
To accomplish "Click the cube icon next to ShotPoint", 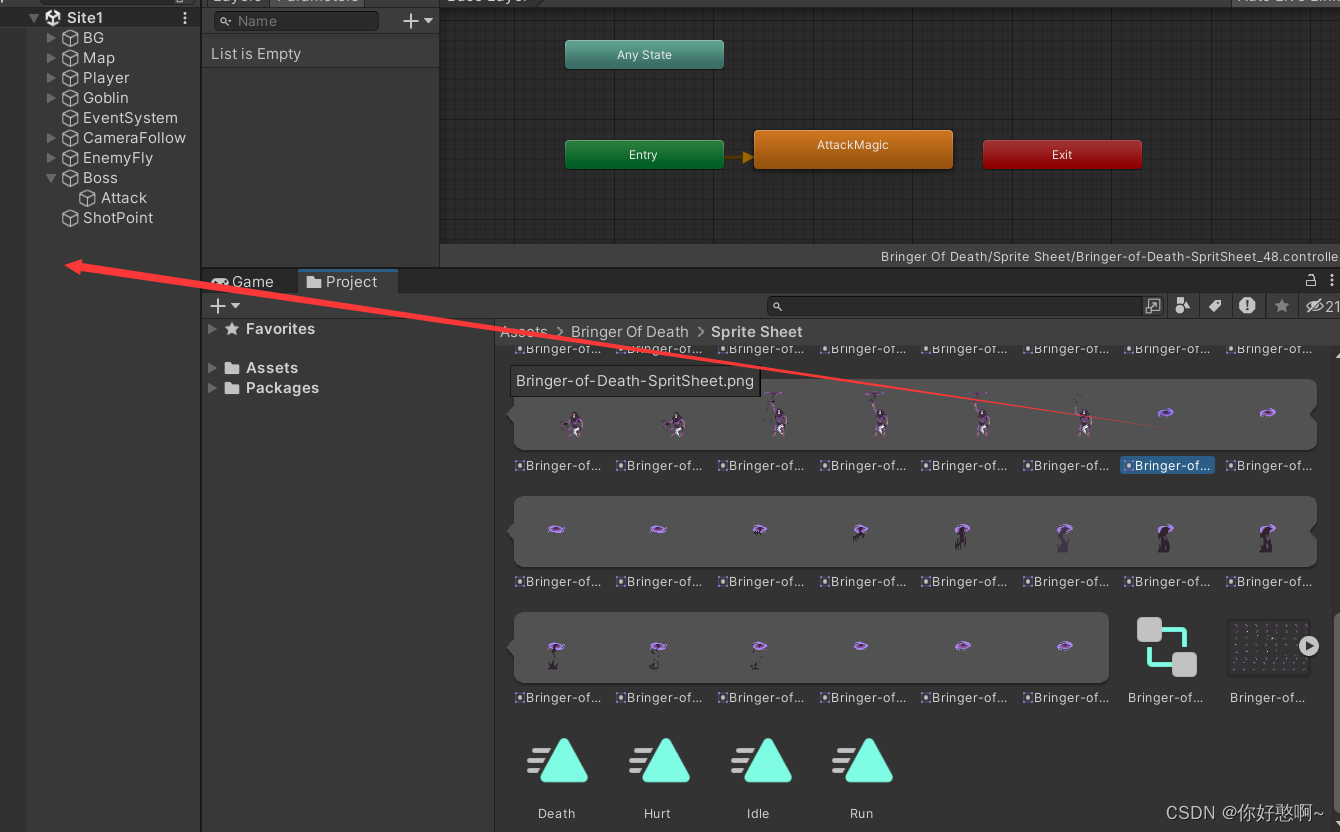I will (70, 218).
